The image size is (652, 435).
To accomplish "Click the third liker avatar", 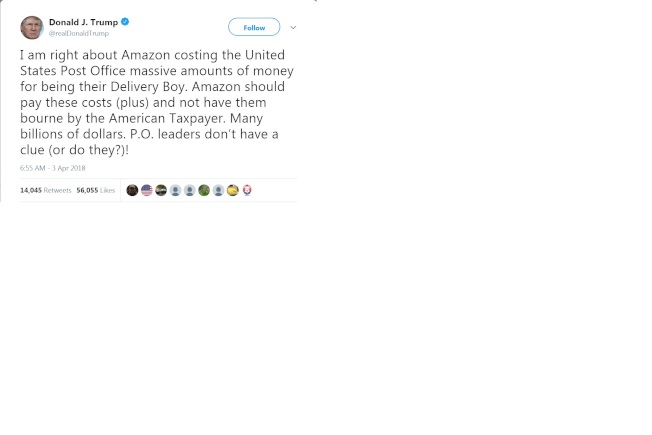I will click(x=161, y=190).
